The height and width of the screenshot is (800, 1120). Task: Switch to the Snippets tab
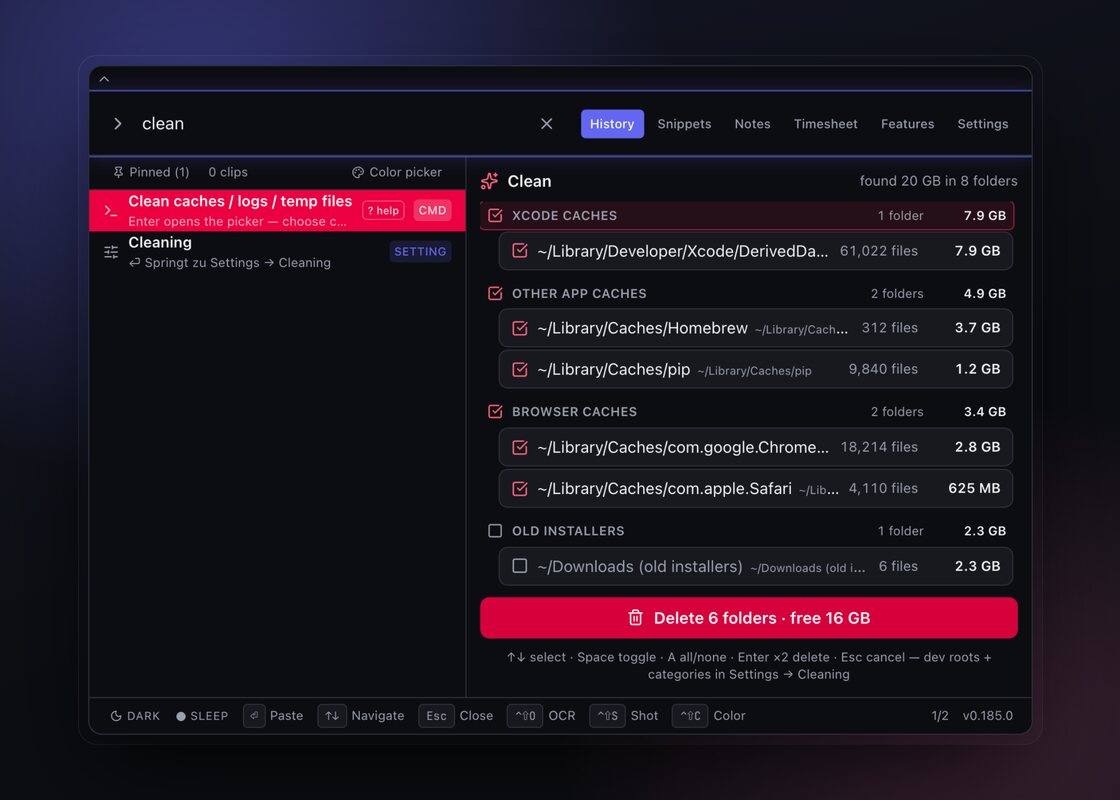(684, 124)
